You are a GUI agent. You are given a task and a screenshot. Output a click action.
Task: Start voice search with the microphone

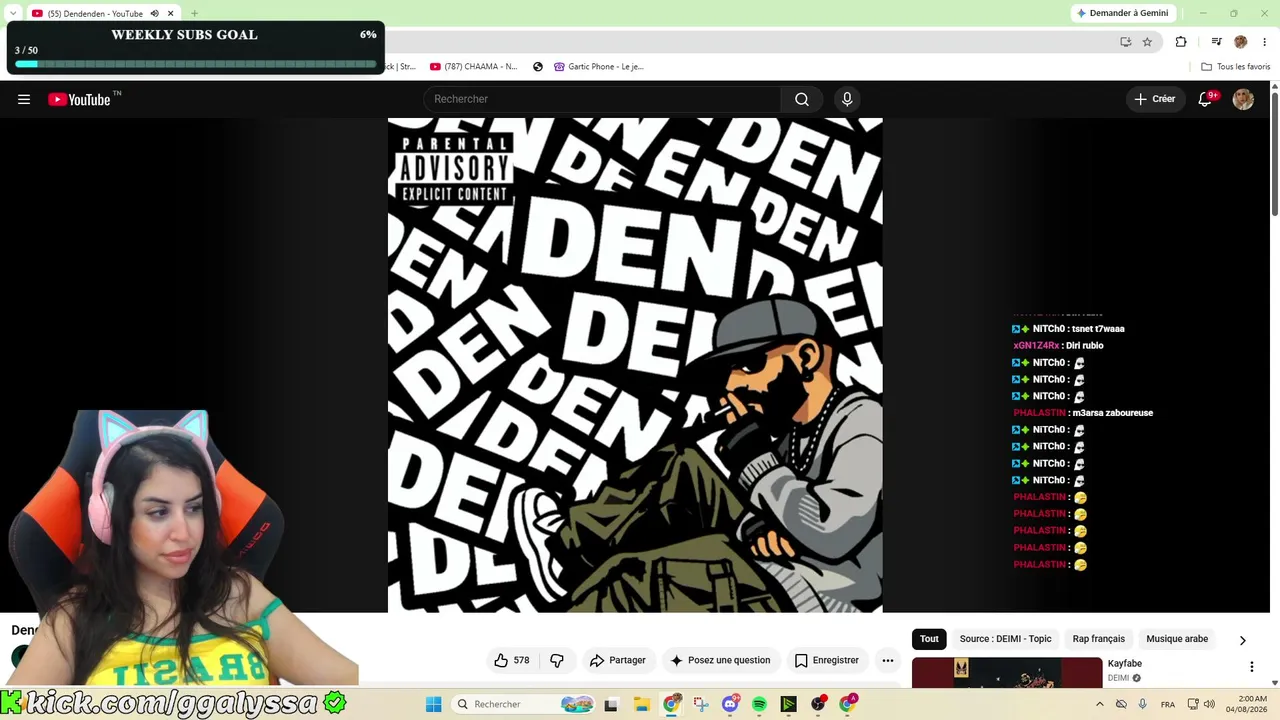847,99
